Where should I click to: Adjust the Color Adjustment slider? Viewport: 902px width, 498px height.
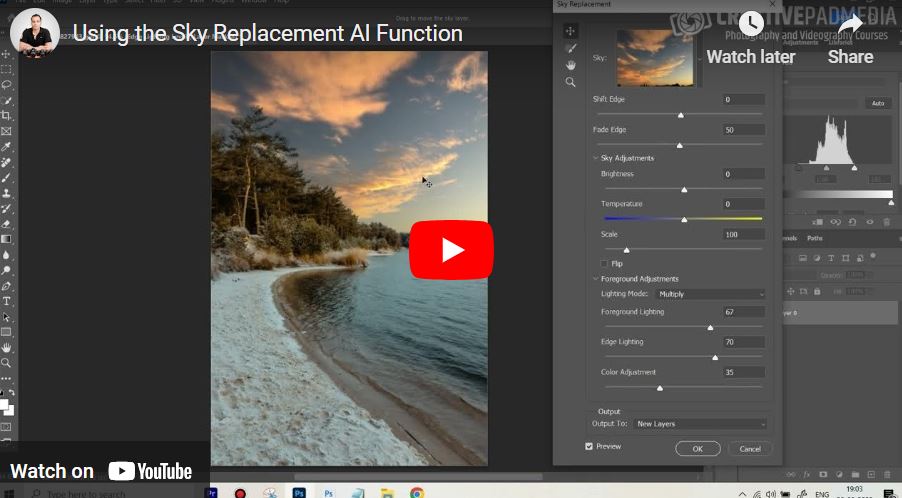tap(660, 388)
